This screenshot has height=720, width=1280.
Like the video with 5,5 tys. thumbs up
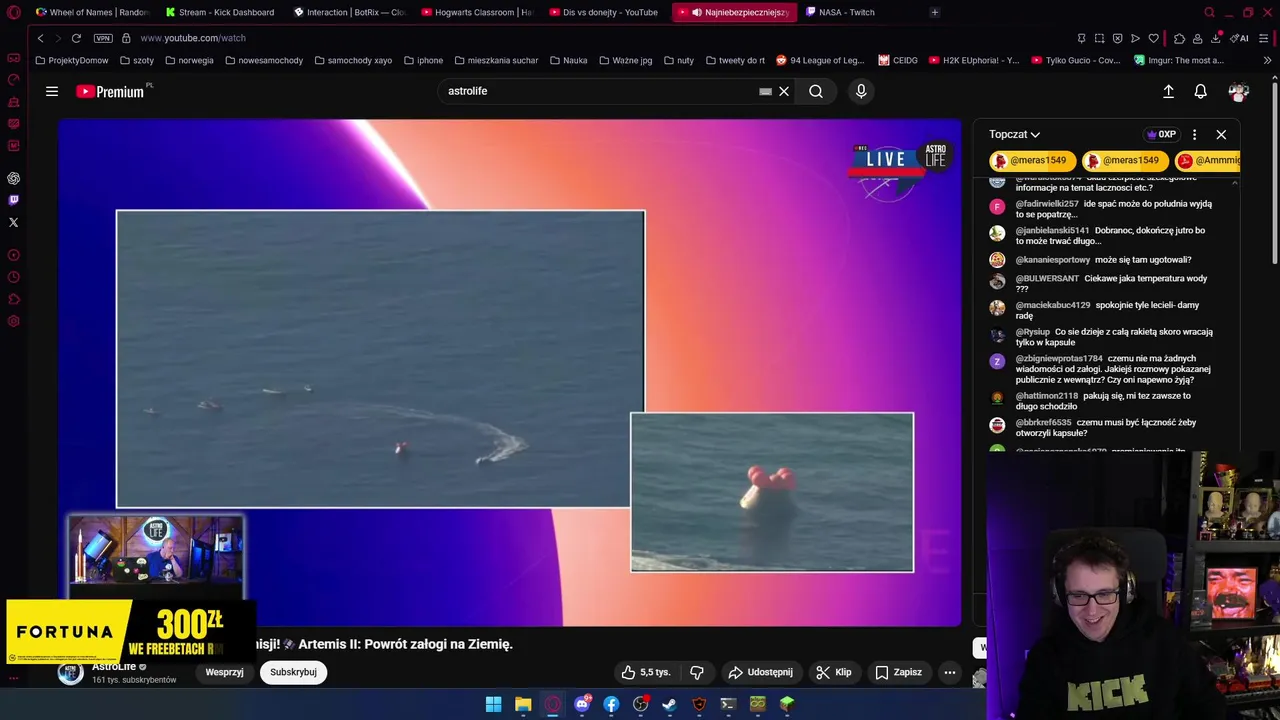tap(646, 672)
